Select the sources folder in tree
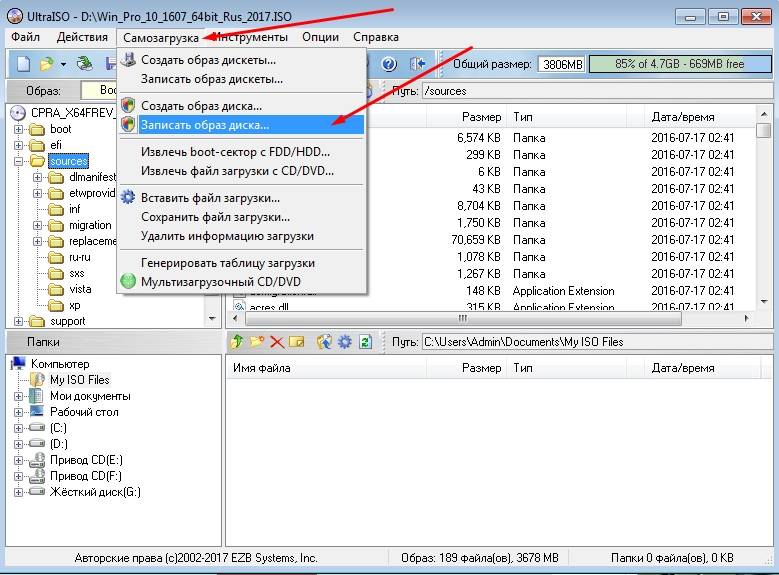The height and width of the screenshot is (575, 779). click(69, 161)
